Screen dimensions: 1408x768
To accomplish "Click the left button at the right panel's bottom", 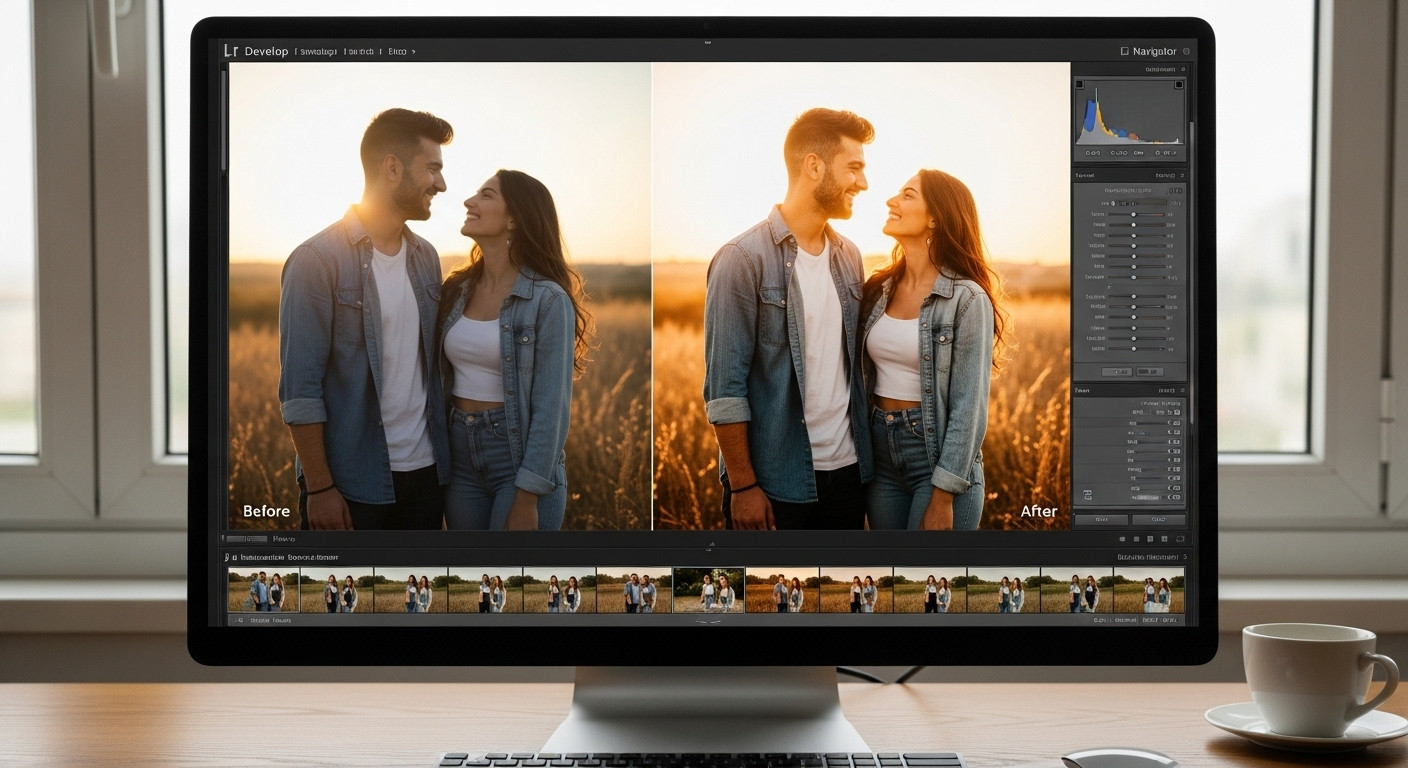I will pyautogui.click(x=1102, y=520).
